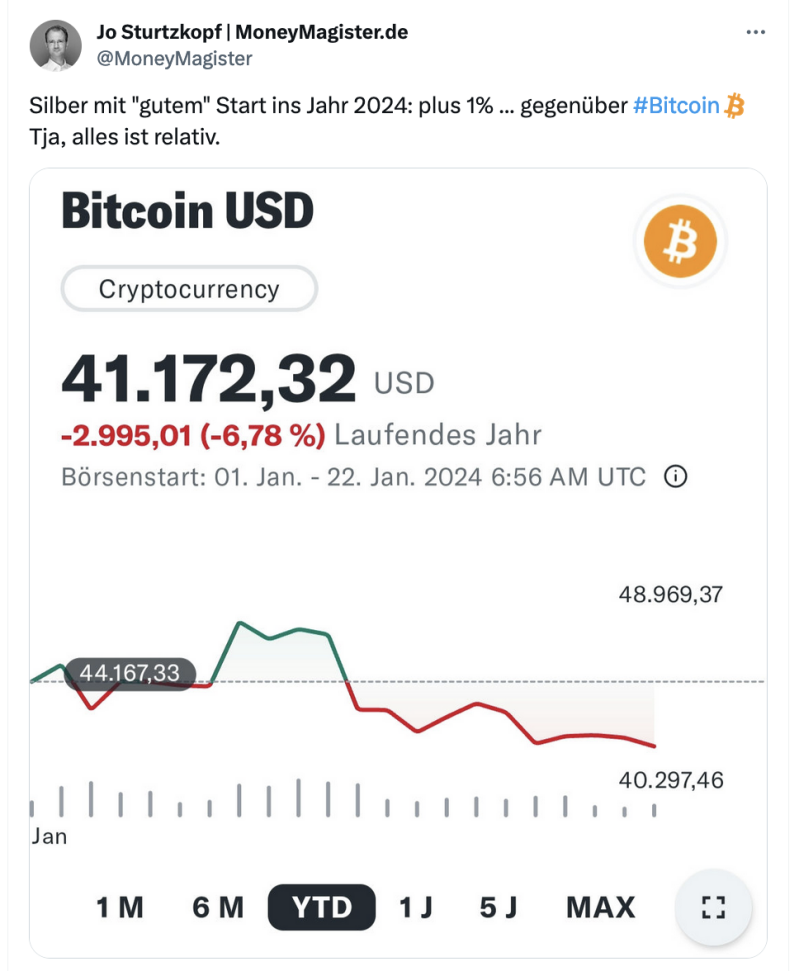
Task: Open Jo Sturtzkopf's profile picture
Action: point(56,45)
